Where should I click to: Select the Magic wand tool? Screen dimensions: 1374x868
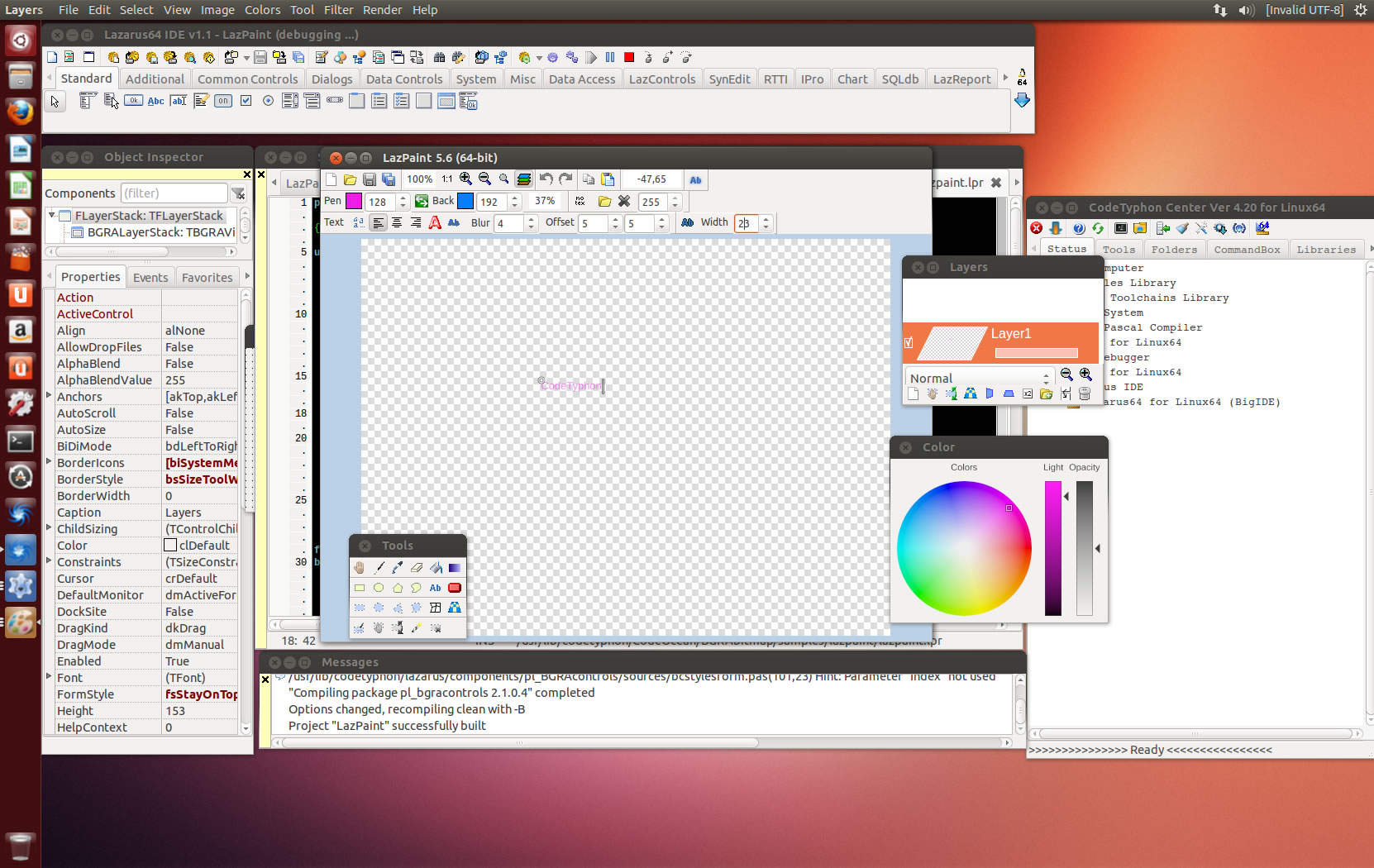point(417,628)
